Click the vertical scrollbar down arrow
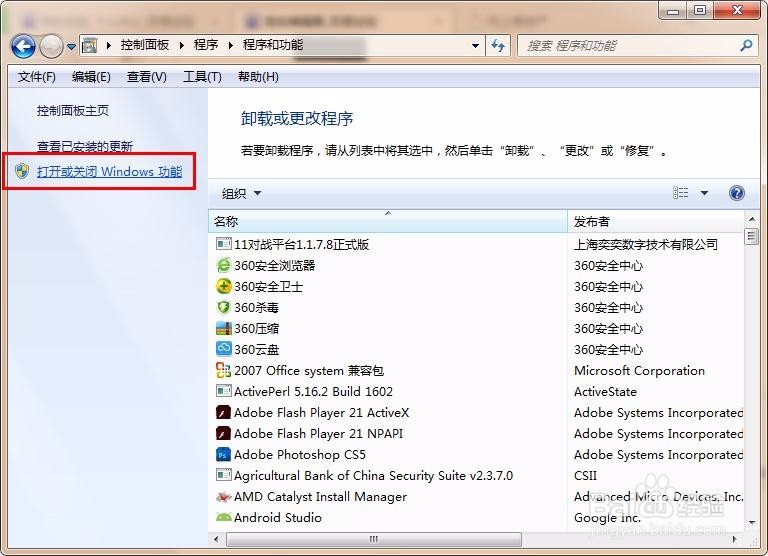This screenshot has width=768, height=556. tap(752, 523)
